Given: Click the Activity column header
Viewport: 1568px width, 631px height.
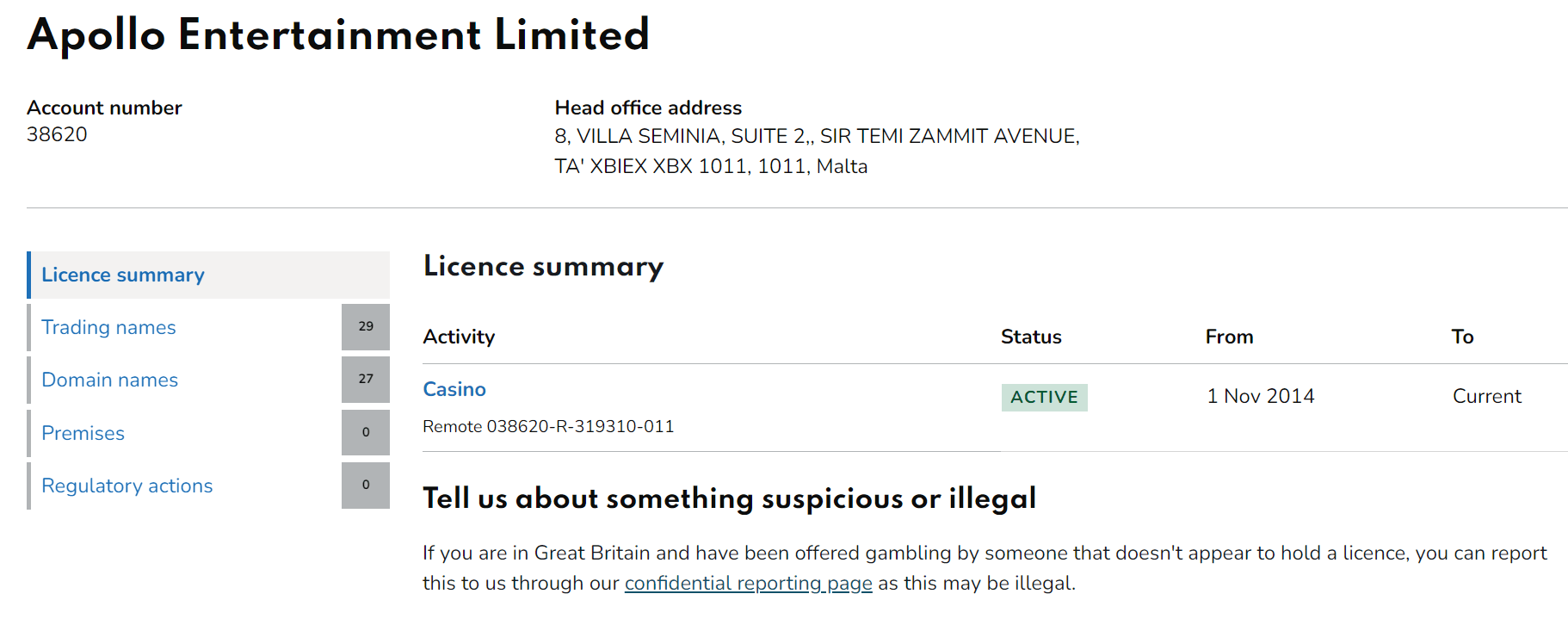Looking at the screenshot, I should pos(459,337).
